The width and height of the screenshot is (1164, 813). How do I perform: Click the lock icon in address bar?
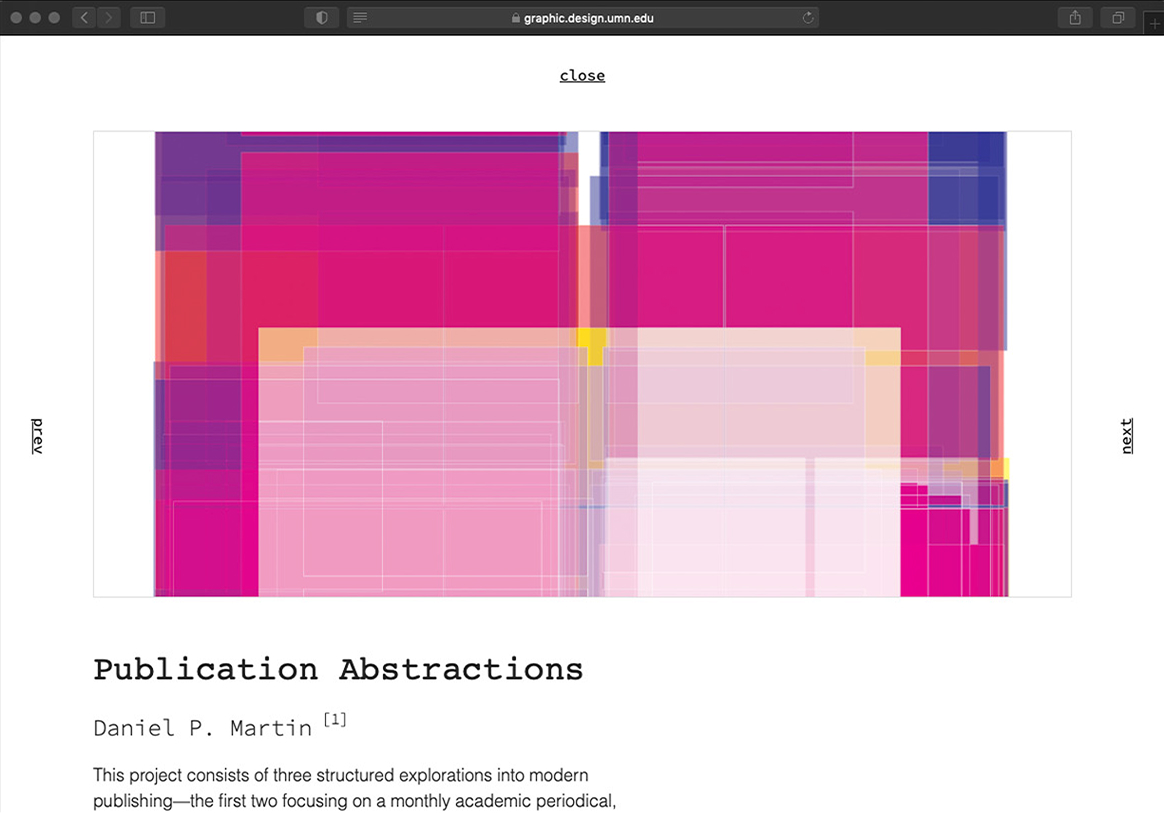(x=516, y=18)
